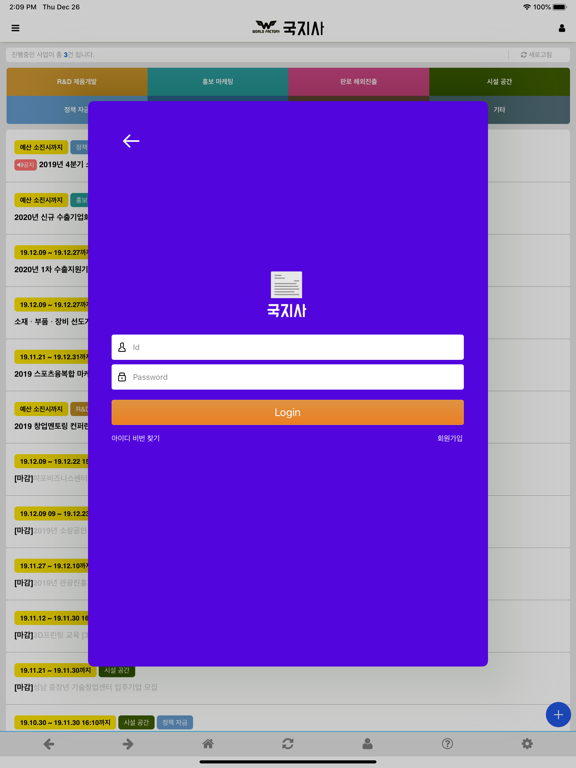
Task: Click the Id input field
Action: [x=288, y=347]
